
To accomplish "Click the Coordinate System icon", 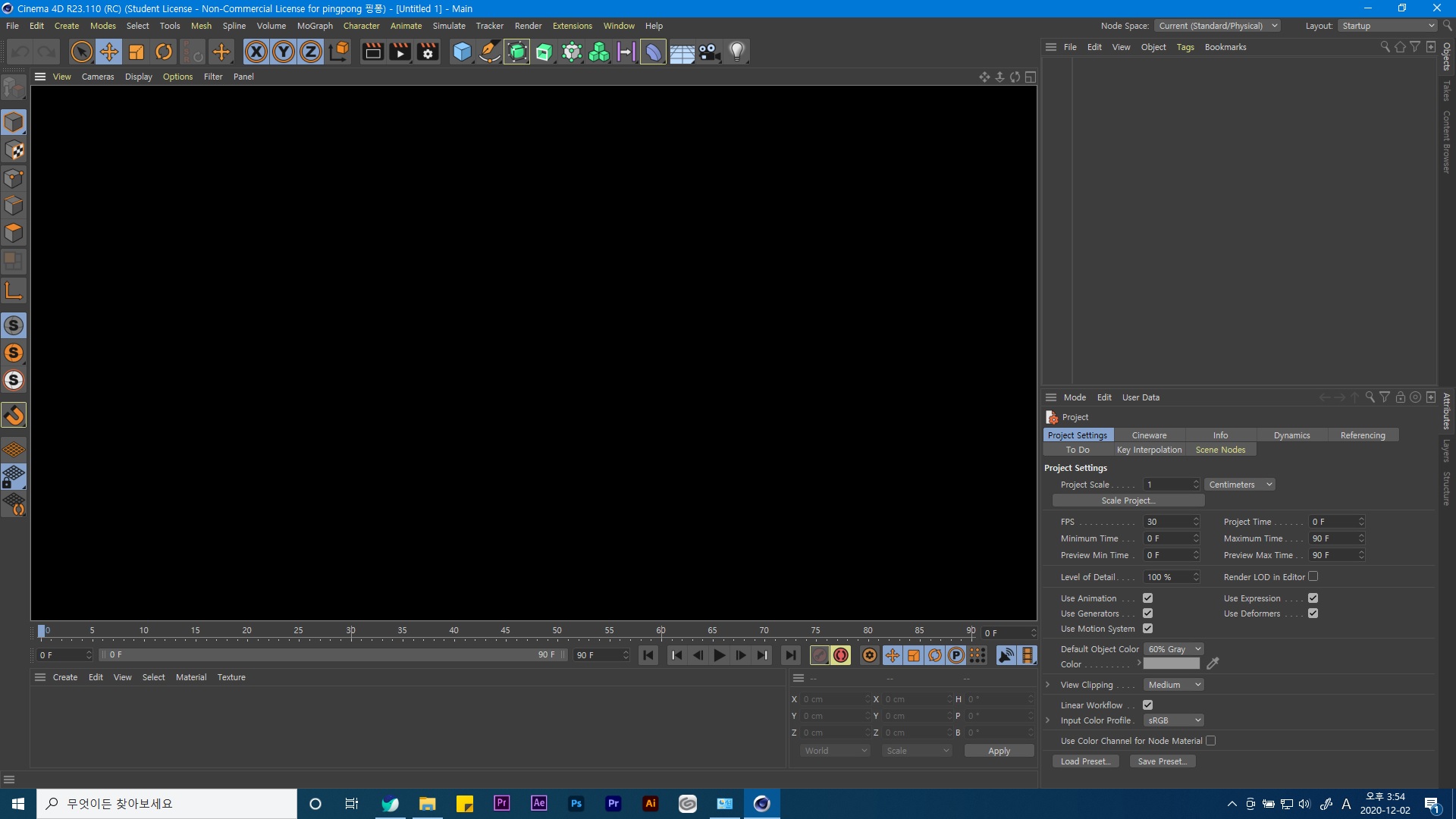I will pyautogui.click(x=339, y=52).
